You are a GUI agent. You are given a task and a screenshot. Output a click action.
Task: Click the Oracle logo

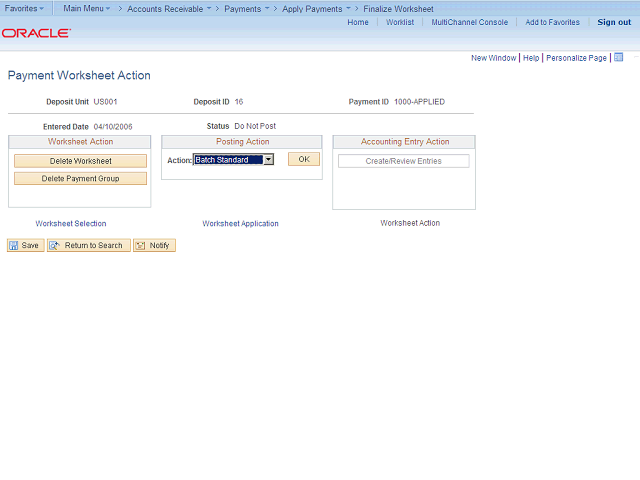point(36,33)
